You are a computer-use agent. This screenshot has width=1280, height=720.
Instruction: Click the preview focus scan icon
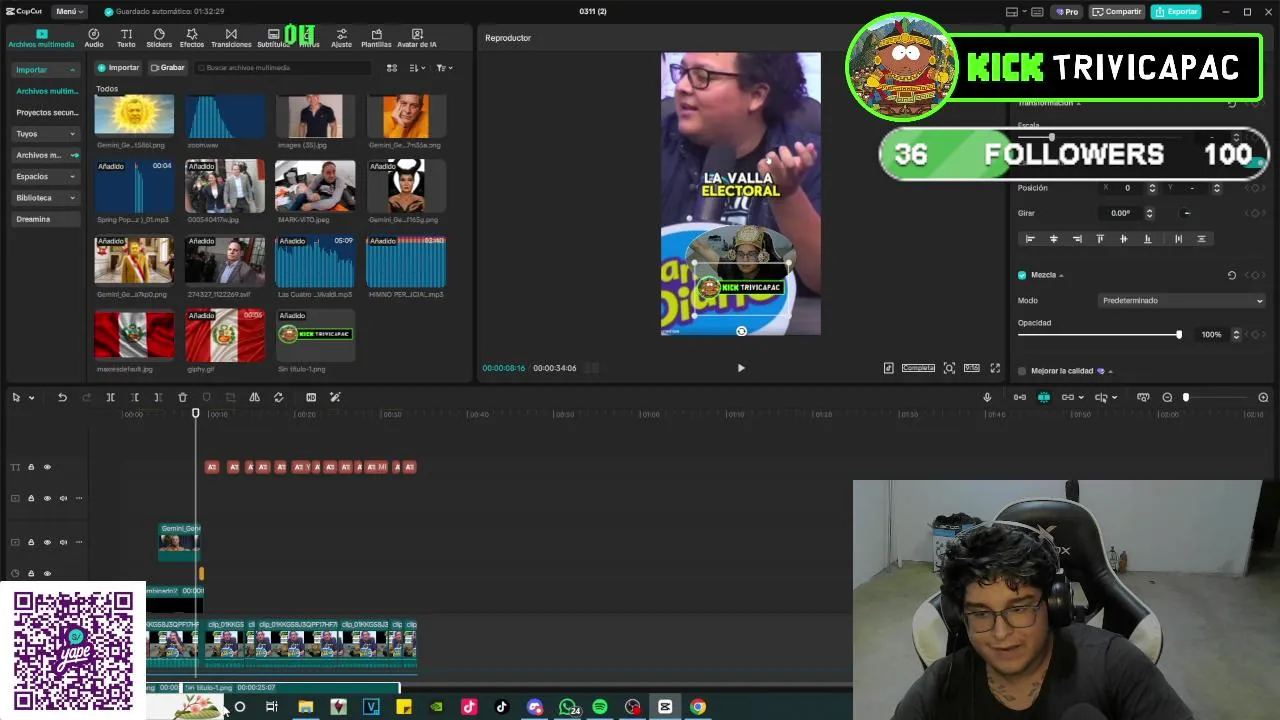[x=949, y=368]
